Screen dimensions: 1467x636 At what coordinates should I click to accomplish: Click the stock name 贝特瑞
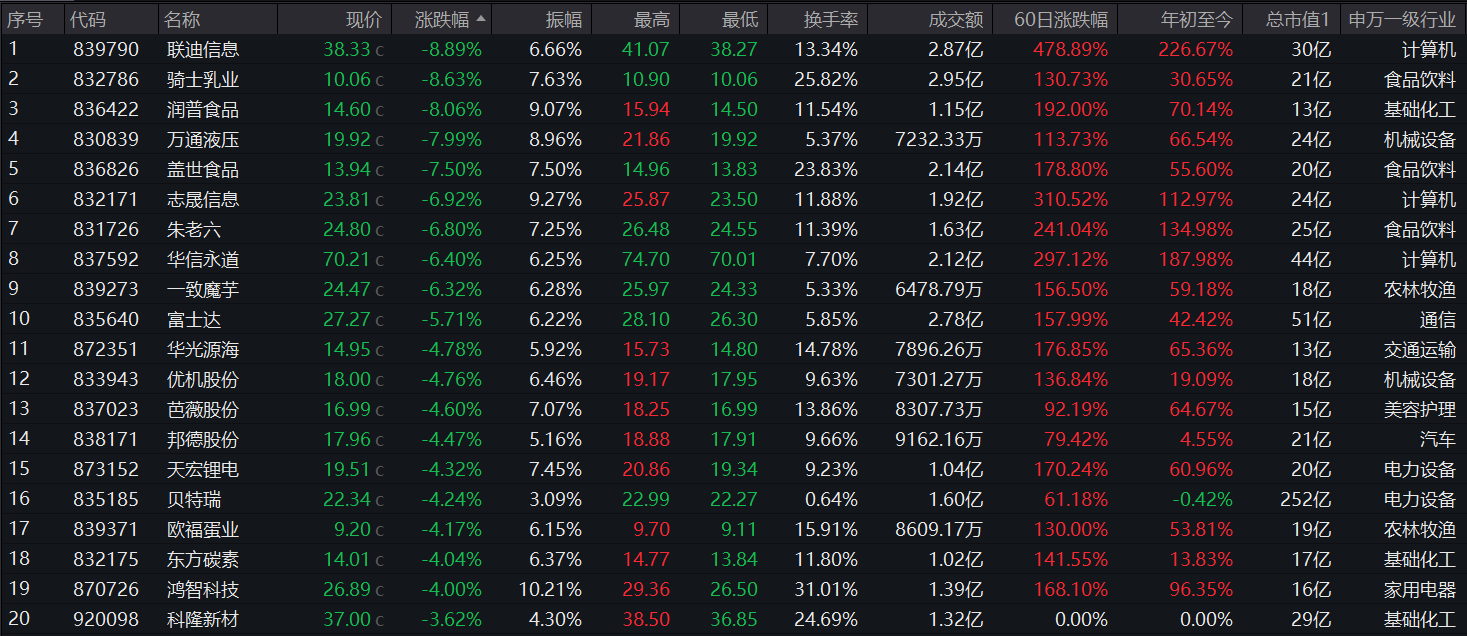(x=194, y=499)
